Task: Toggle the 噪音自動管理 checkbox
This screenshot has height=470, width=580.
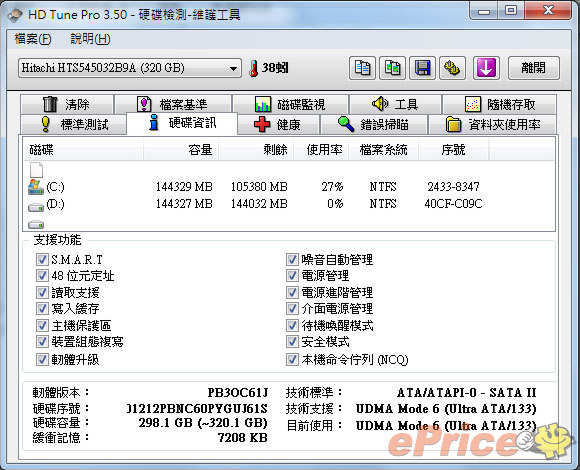Action: click(292, 260)
